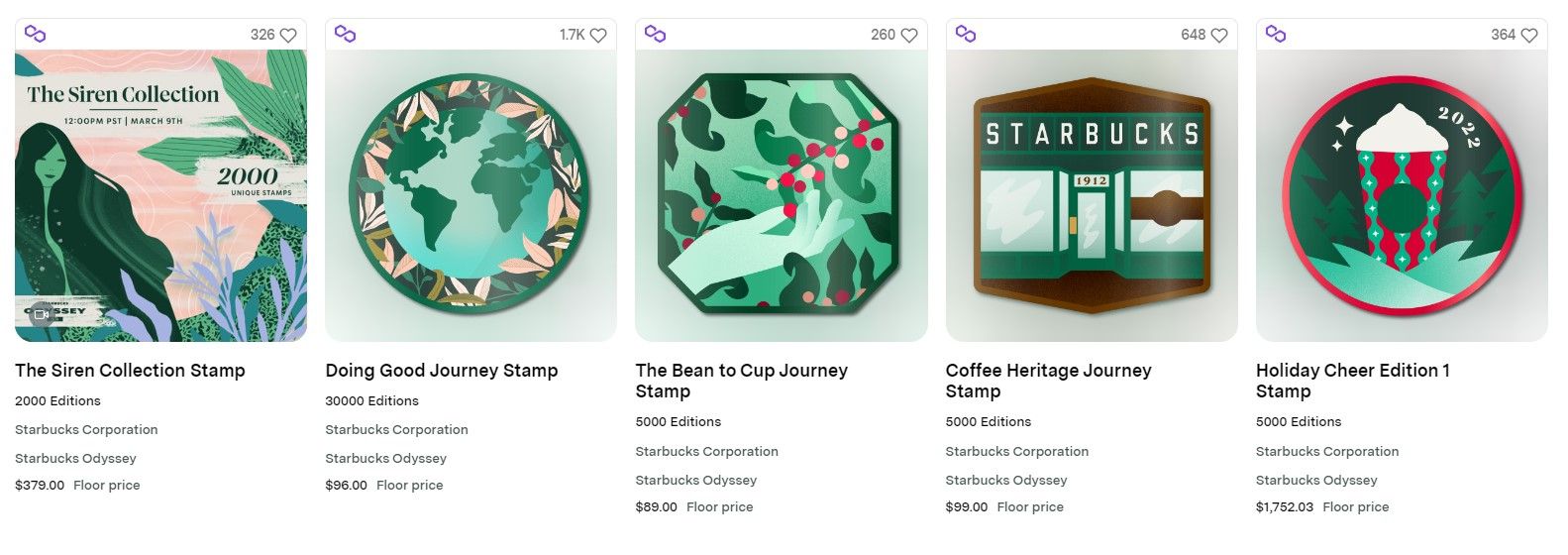Click video camera icon on Siren Collection image
The width and height of the screenshot is (1568, 555).
(41, 314)
